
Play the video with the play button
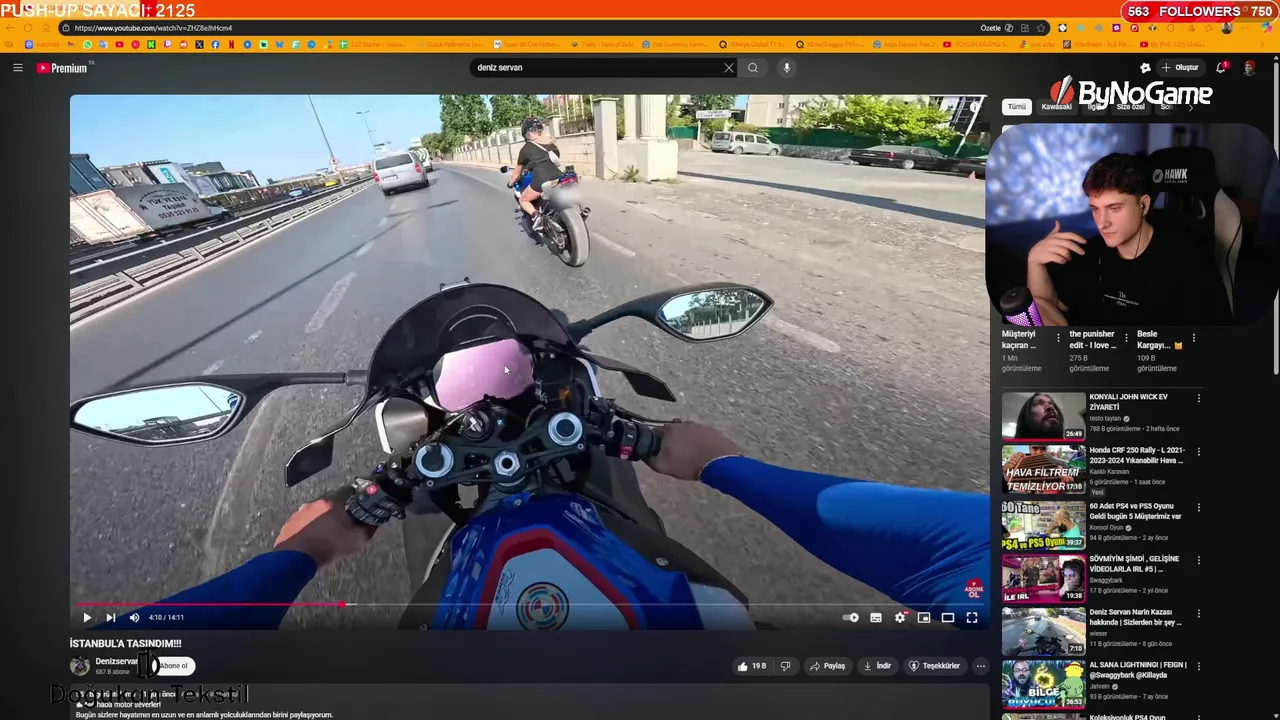click(x=87, y=618)
